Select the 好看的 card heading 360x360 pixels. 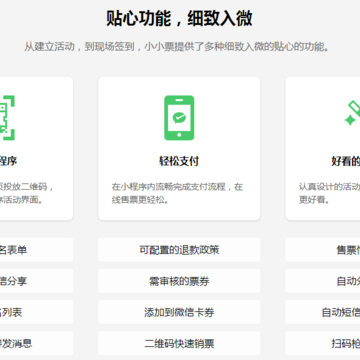tap(346, 161)
